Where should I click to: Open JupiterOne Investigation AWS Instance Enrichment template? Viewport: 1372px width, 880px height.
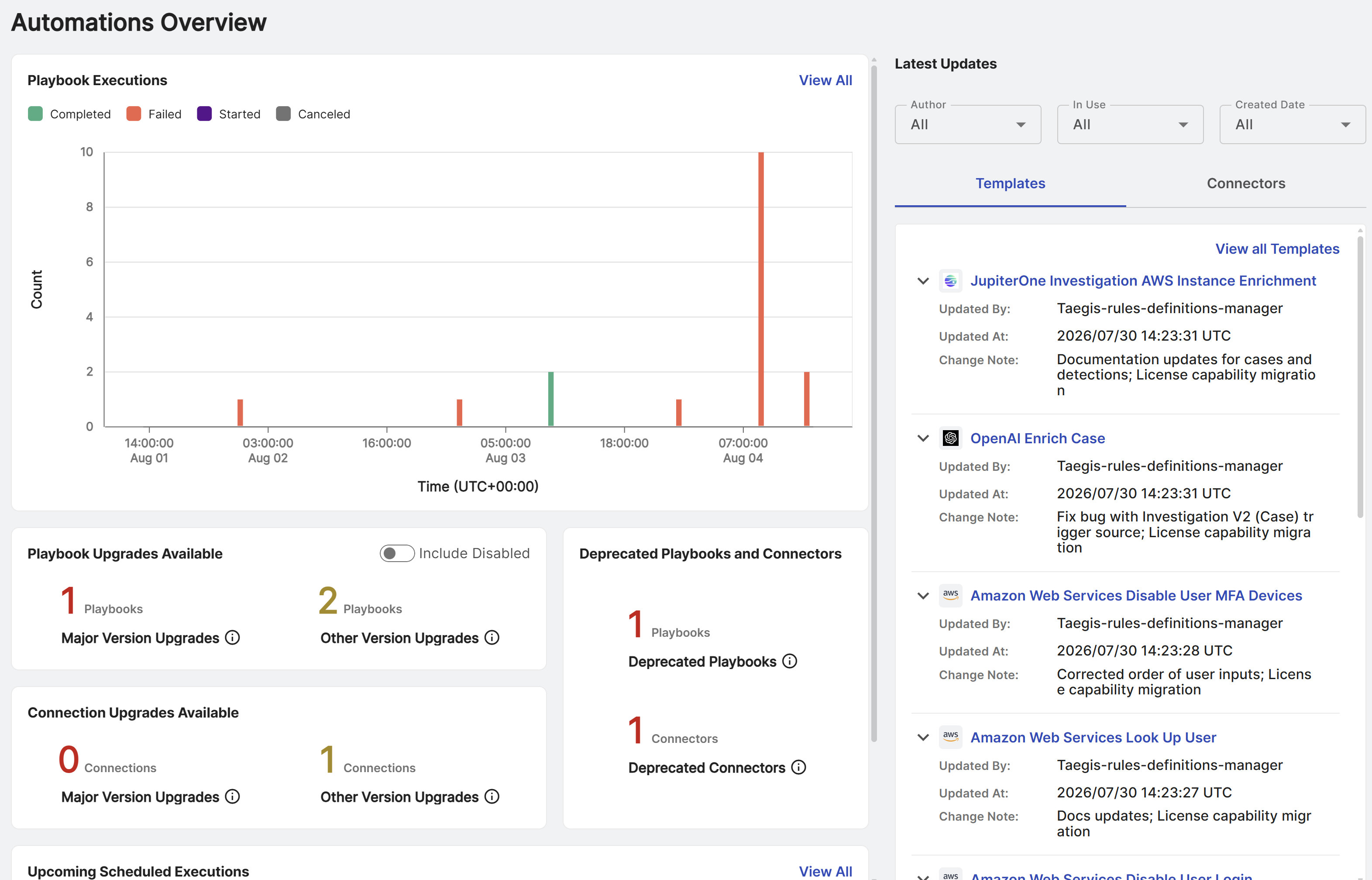[x=1143, y=280]
